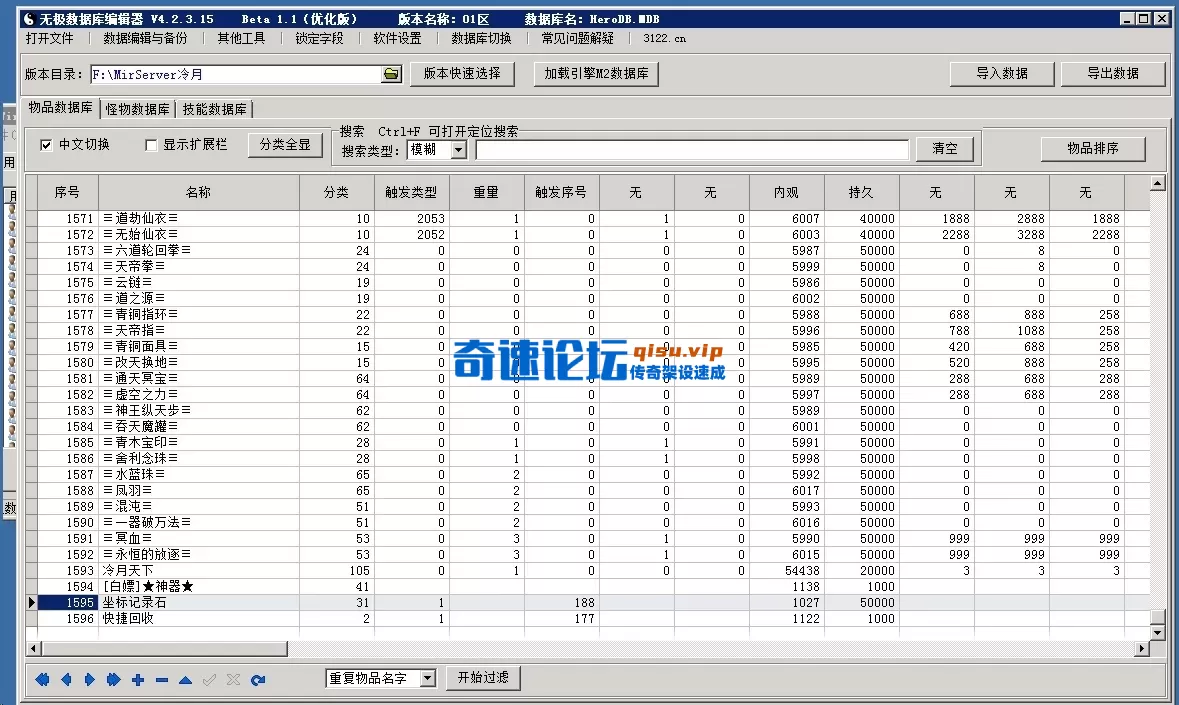The height and width of the screenshot is (705, 1179).
Task: Click the 触发类型 column header
Action: 411,192
